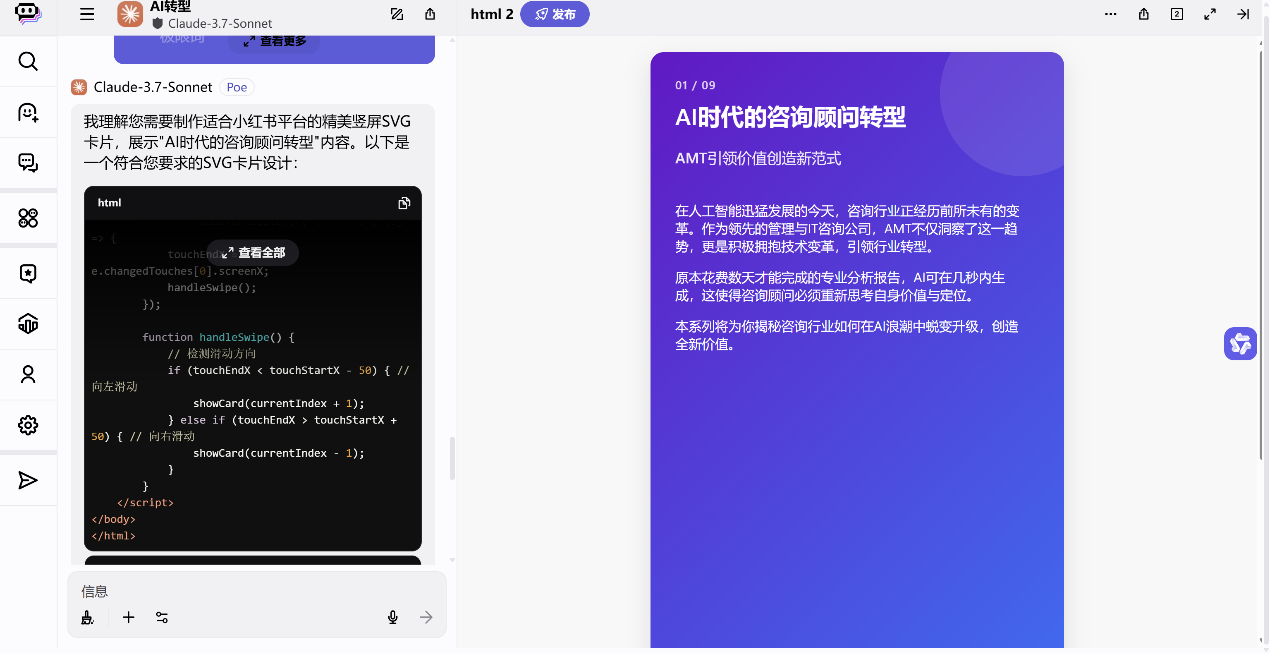Open the creators chart sidebar icon

28,323
